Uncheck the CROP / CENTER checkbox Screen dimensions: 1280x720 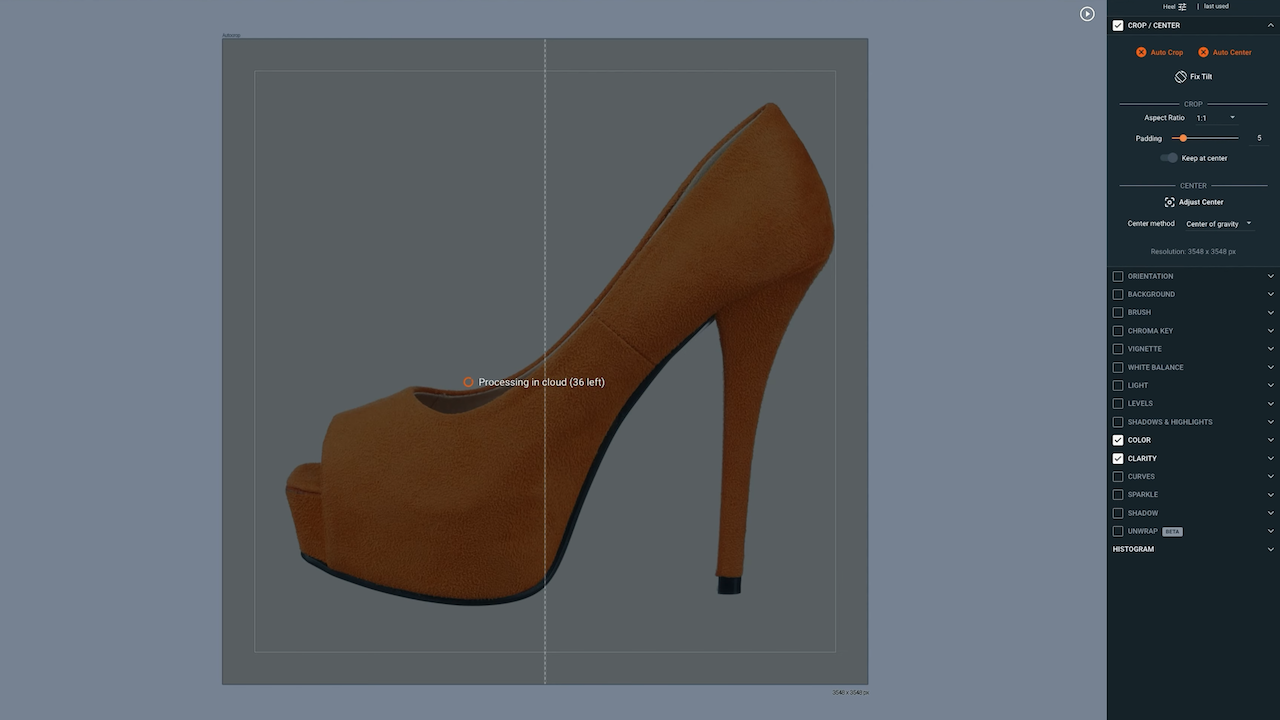point(1118,25)
